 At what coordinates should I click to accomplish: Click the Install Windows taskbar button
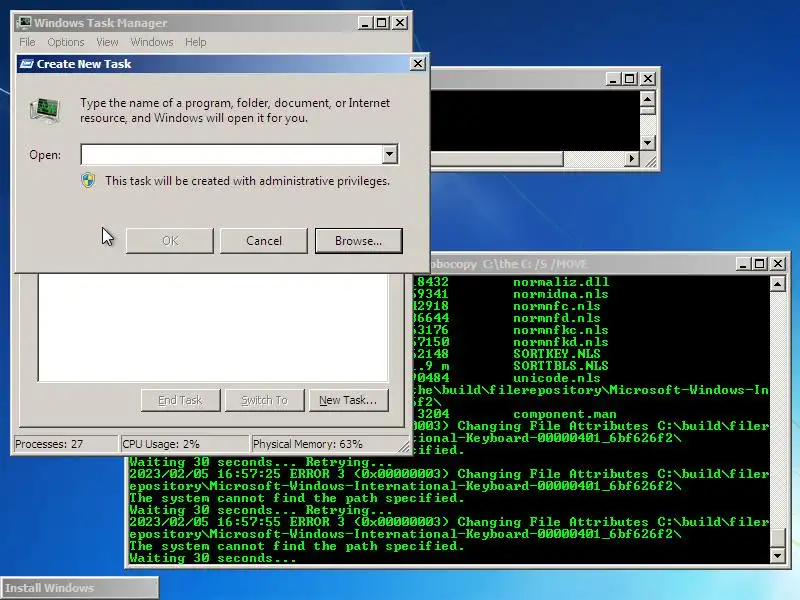pos(80,588)
